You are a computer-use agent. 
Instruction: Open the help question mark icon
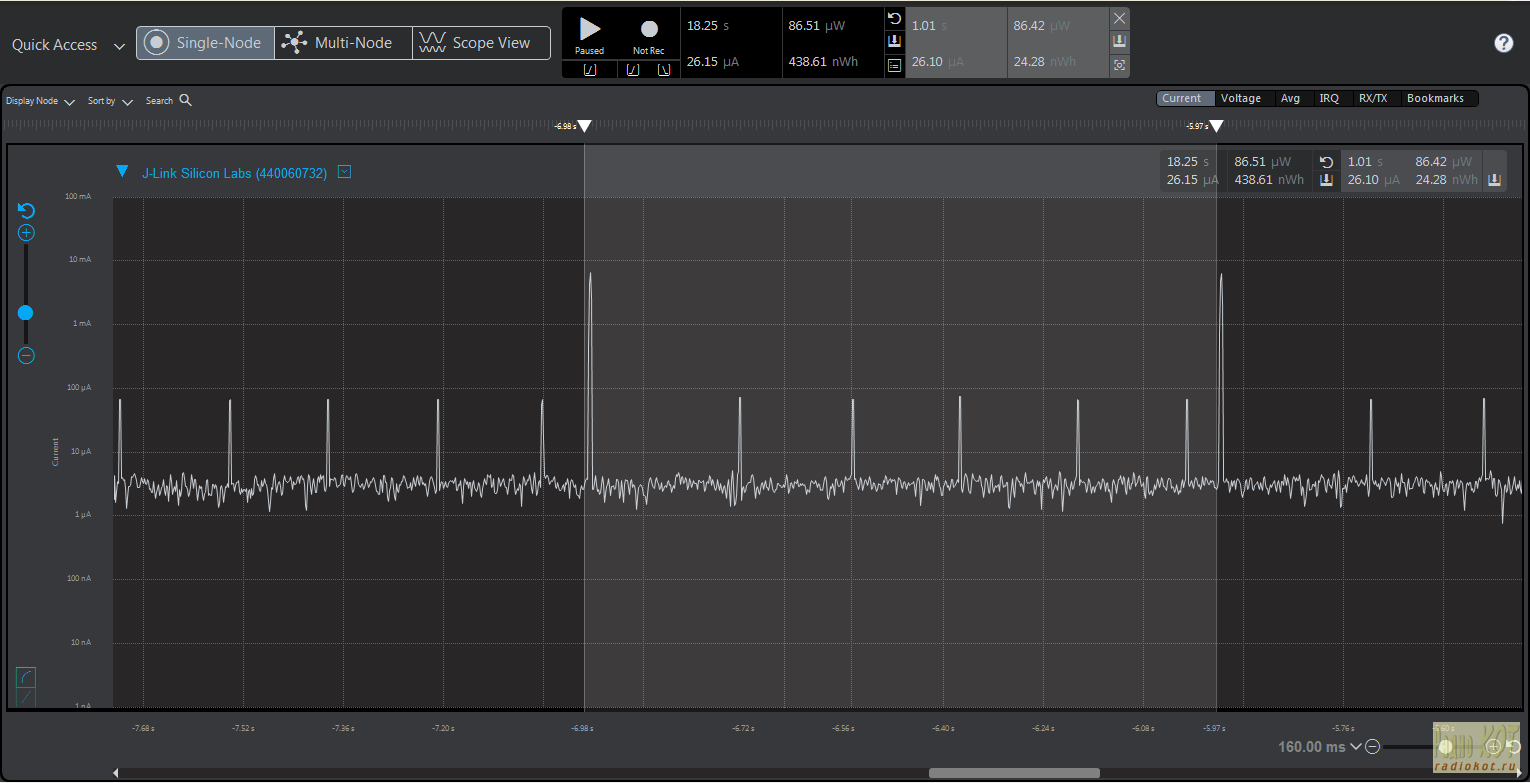(1503, 43)
